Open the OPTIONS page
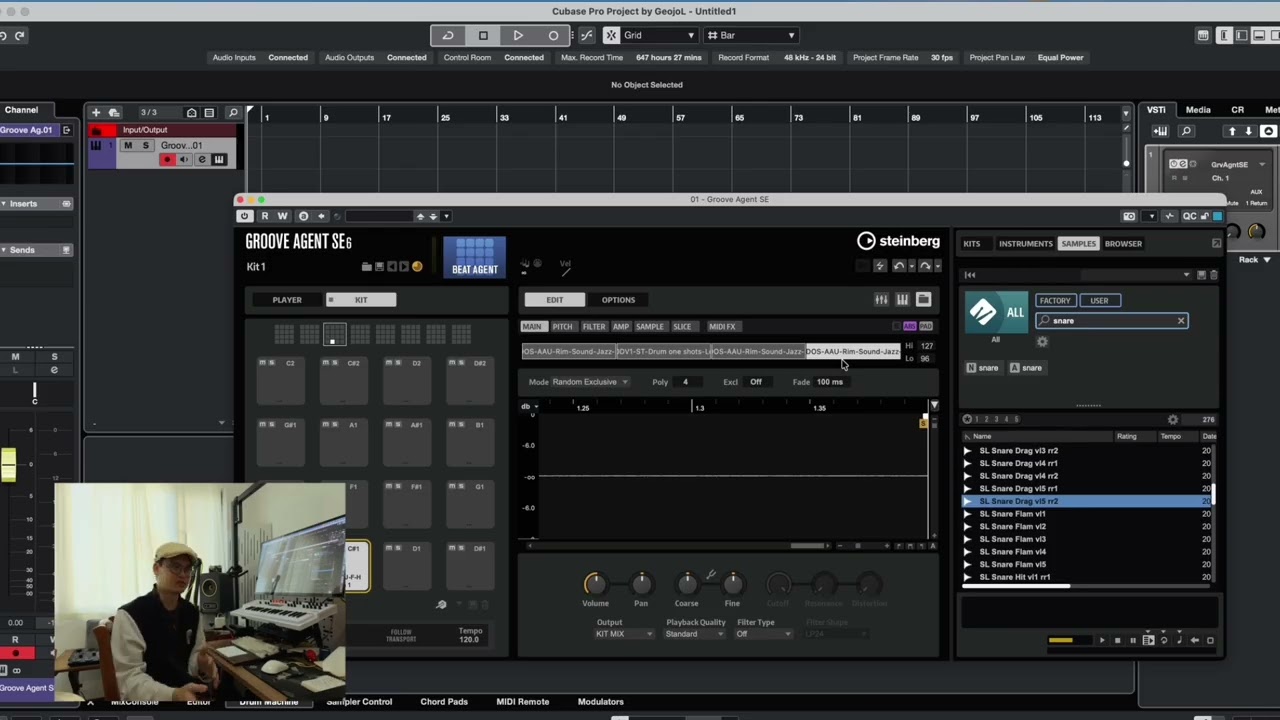 [x=618, y=300]
